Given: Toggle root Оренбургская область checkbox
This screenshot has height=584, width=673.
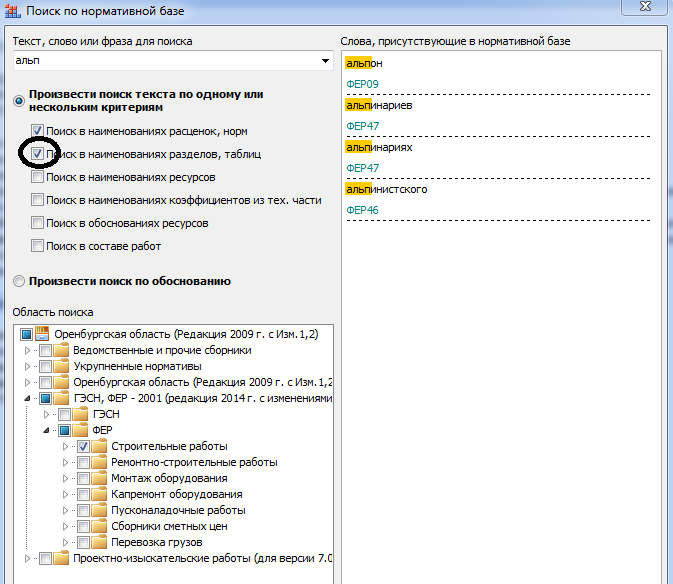Looking at the screenshot, I should coord(26,334).
